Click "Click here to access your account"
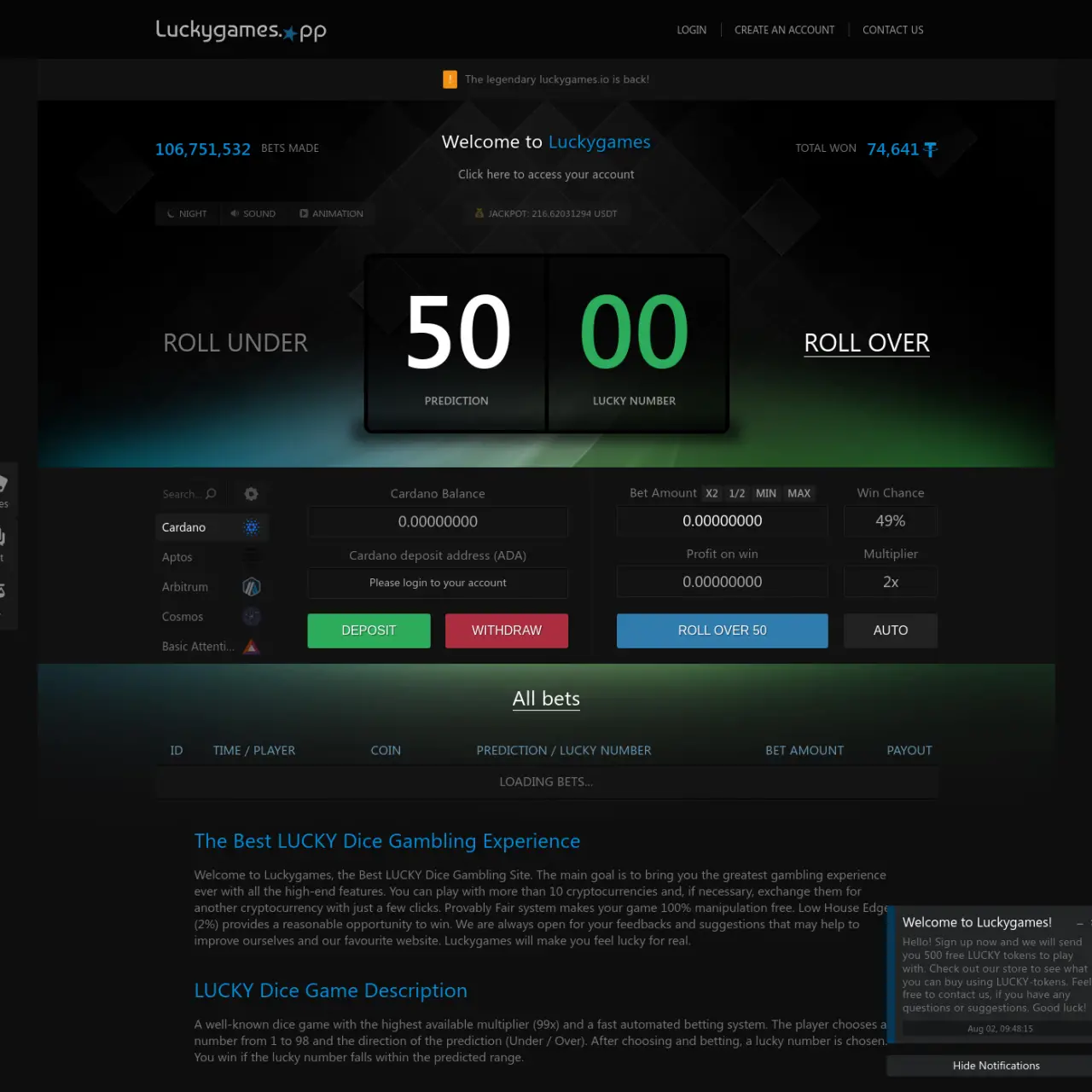The width and height of the screenshot is (1092, 1092). tap(546, 174)
